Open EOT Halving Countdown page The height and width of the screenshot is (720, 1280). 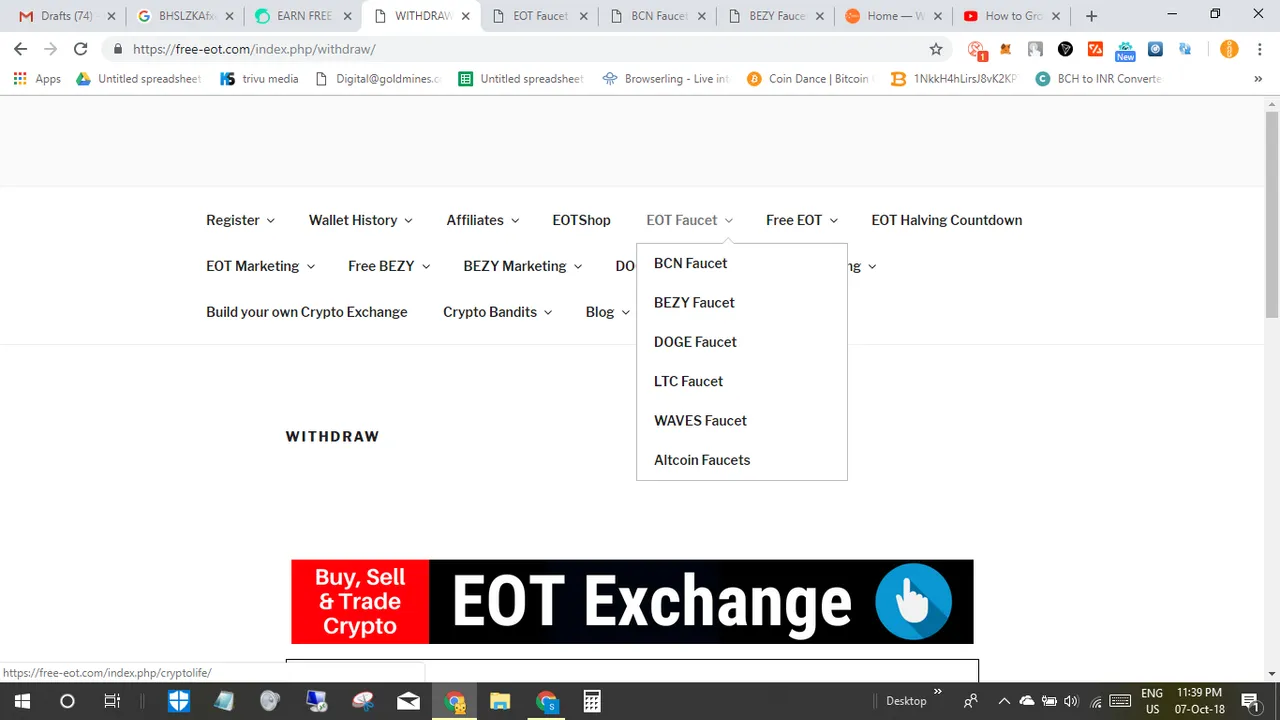[x=946, y=220]
